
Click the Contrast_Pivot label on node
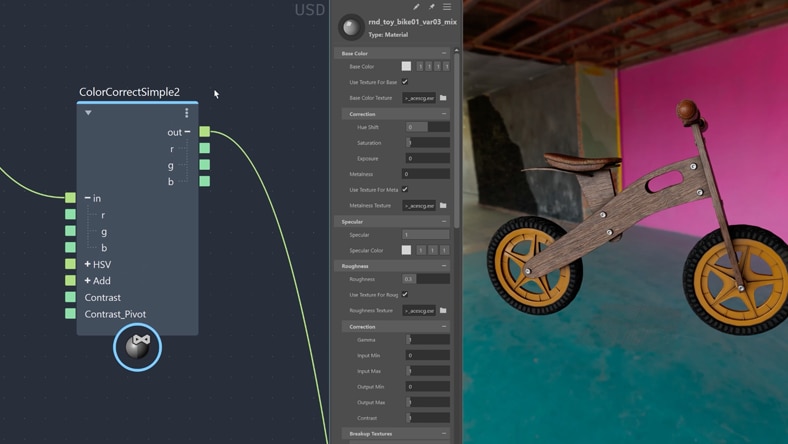click(115, 314)
